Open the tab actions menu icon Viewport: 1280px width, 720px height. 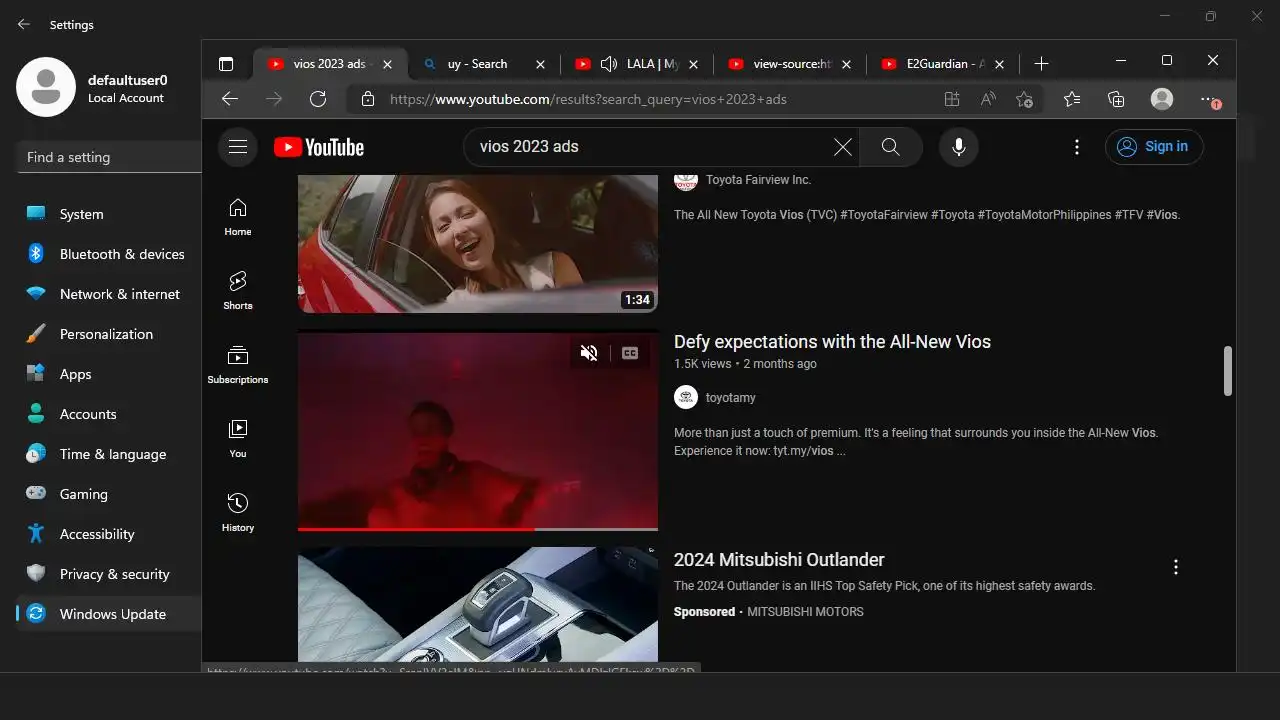pos(226,64)
